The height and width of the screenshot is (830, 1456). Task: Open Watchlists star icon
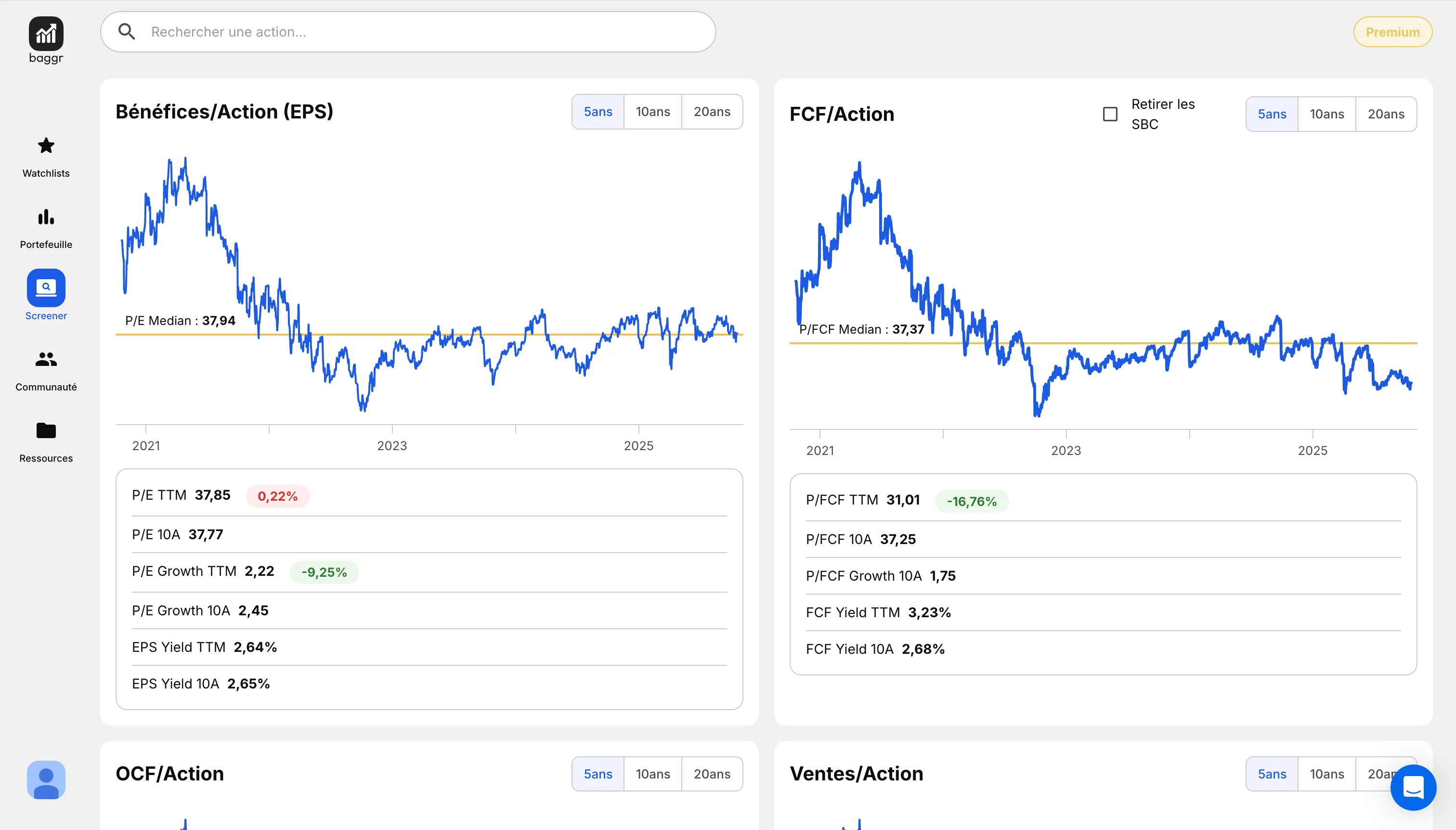click(x=46, y=146)
